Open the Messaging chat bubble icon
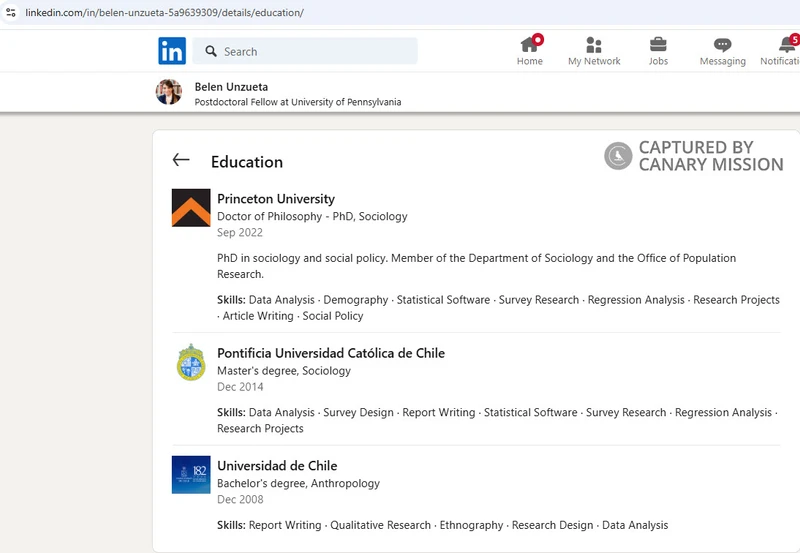 (722, 45)
